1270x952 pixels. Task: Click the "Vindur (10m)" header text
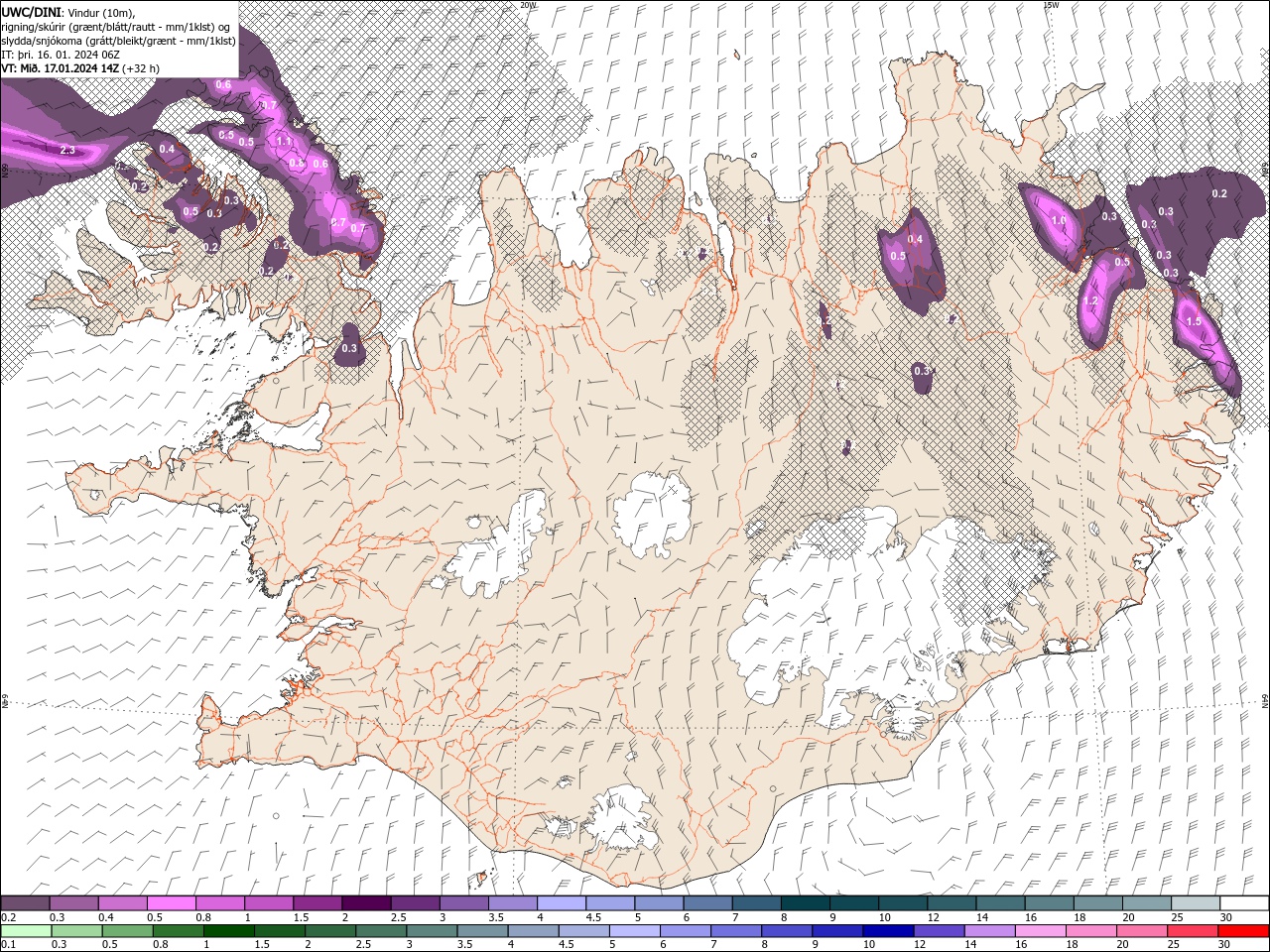click(x=99, y=12)
